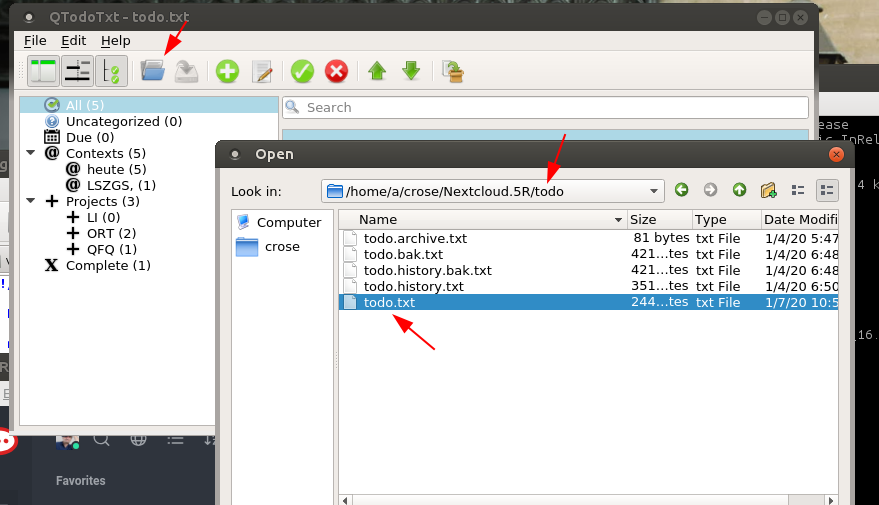This screenshot has width=879, height=505.
Task: Switch to detail view in Open dialog
Action: point(827,191)
